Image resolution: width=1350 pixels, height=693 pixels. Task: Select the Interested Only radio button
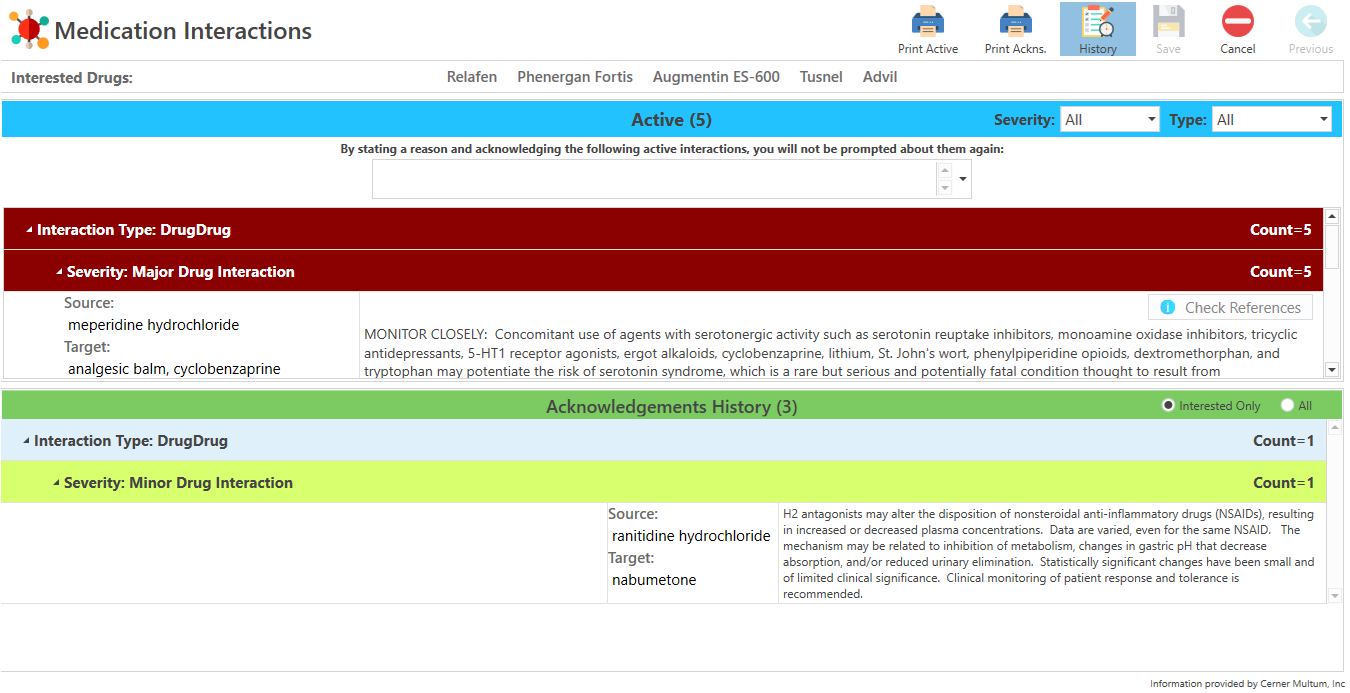pos(1168,406)
